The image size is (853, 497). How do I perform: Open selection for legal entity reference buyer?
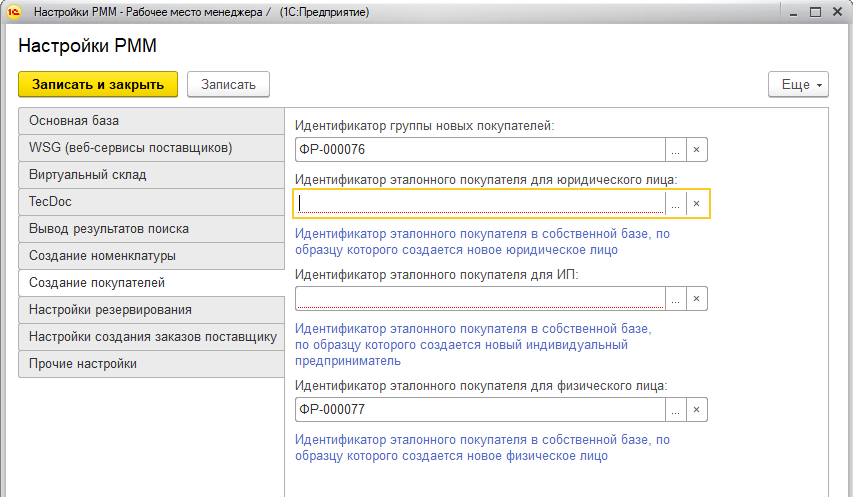pos(676,203)
